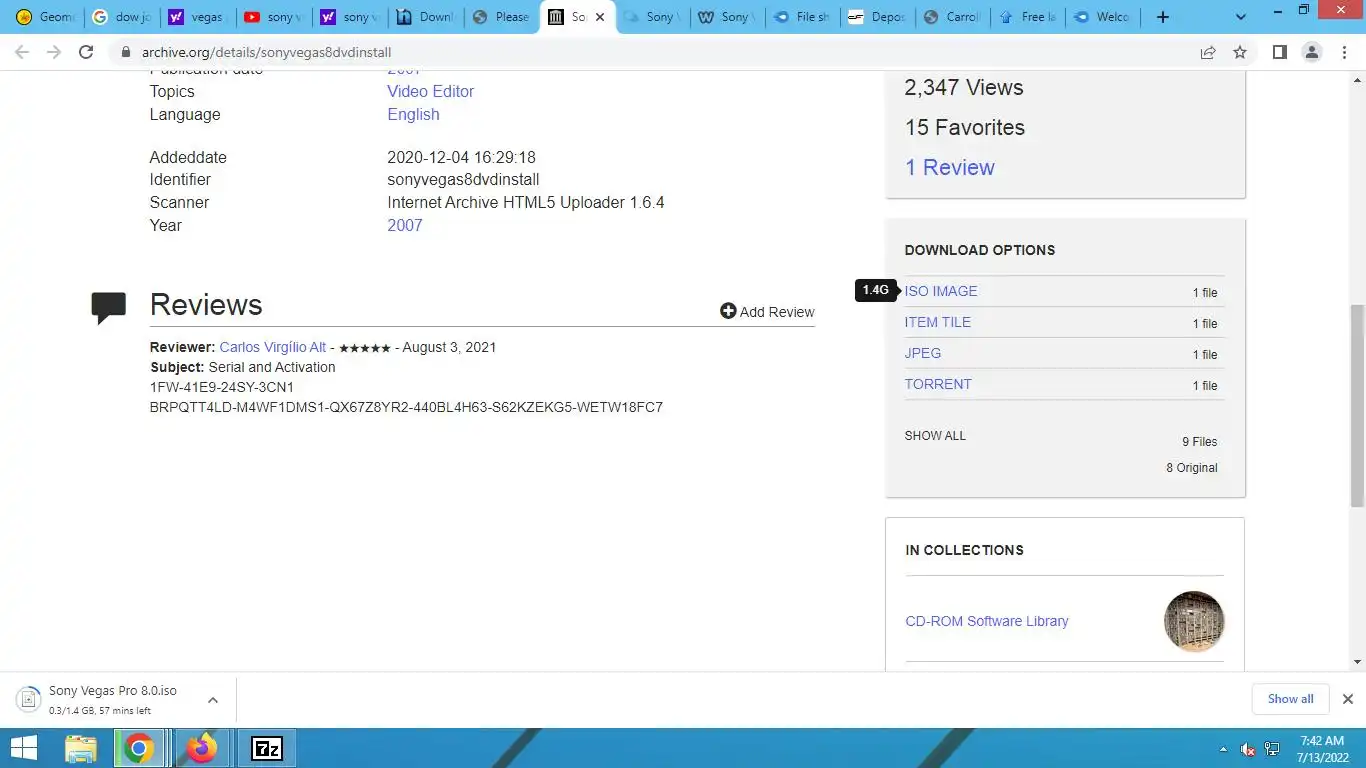Screen dimensions: 1366x768
Task: Click Show all downloads button
Action: (1290, 699)
